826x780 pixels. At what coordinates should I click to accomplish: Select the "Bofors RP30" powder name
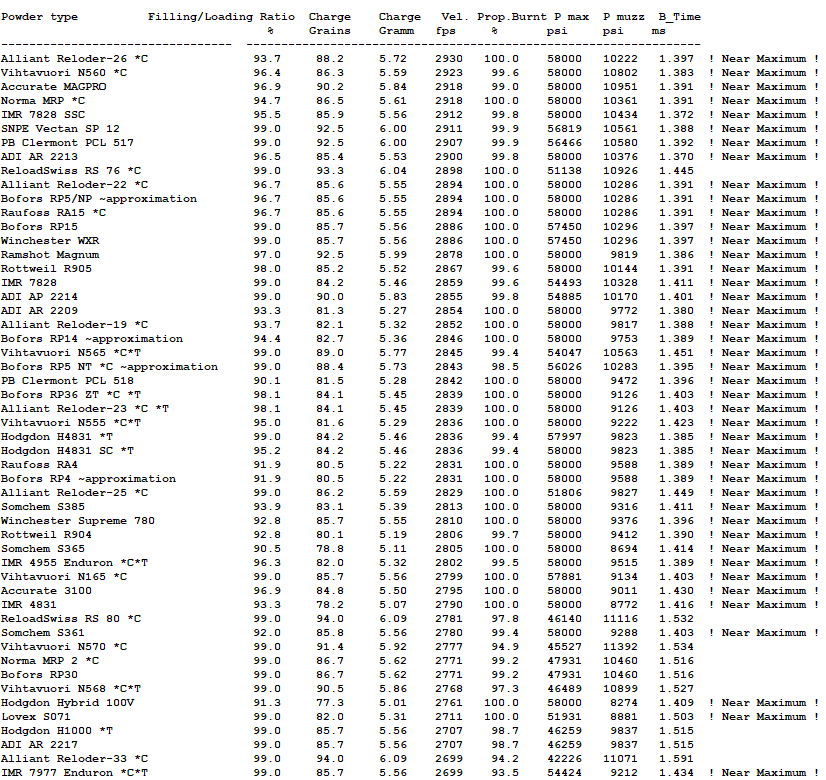pos(40,675)
